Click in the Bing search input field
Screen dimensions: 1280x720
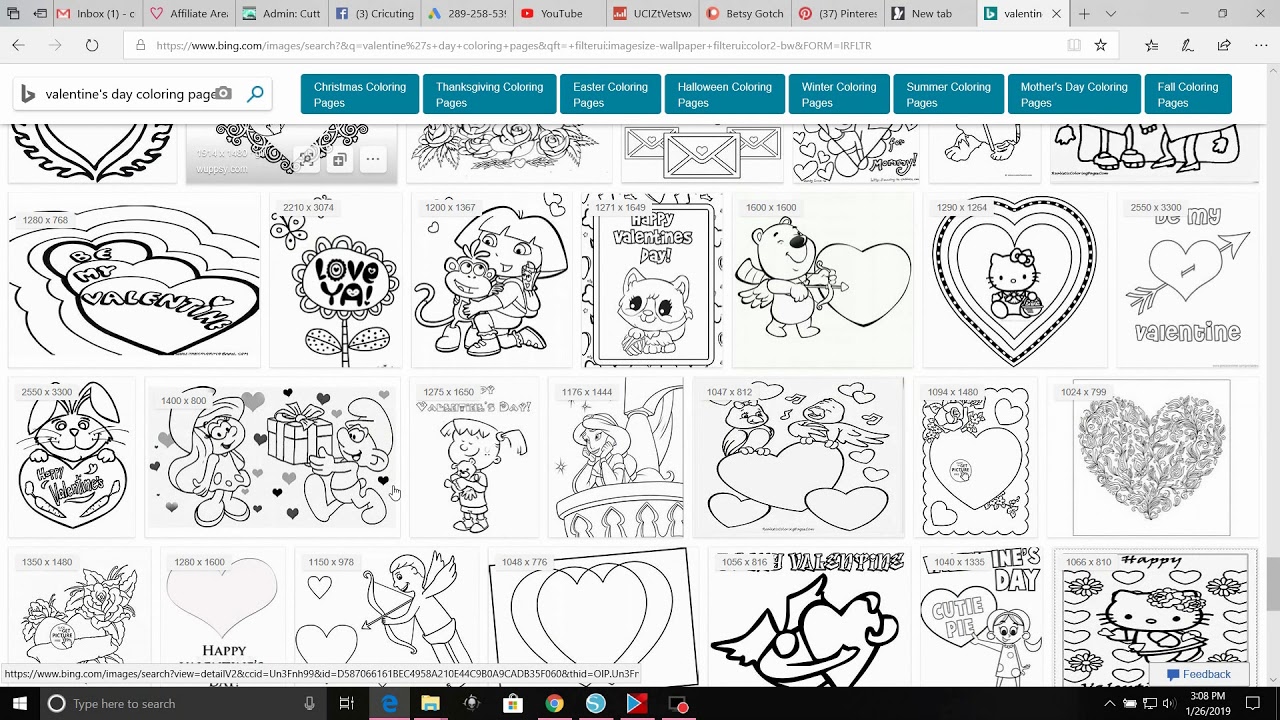[128, 94]
